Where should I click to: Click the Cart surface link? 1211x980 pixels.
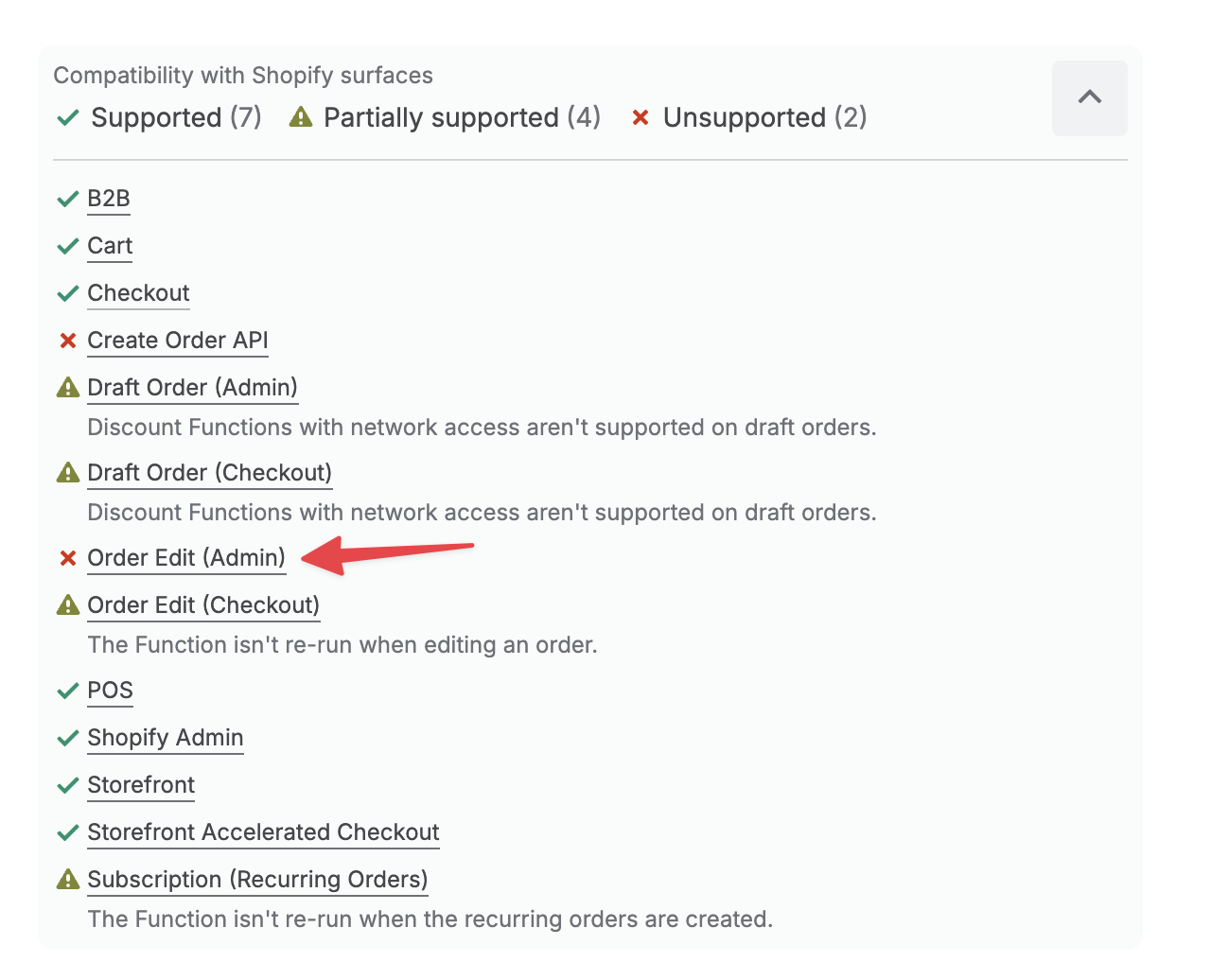(110, 246)
